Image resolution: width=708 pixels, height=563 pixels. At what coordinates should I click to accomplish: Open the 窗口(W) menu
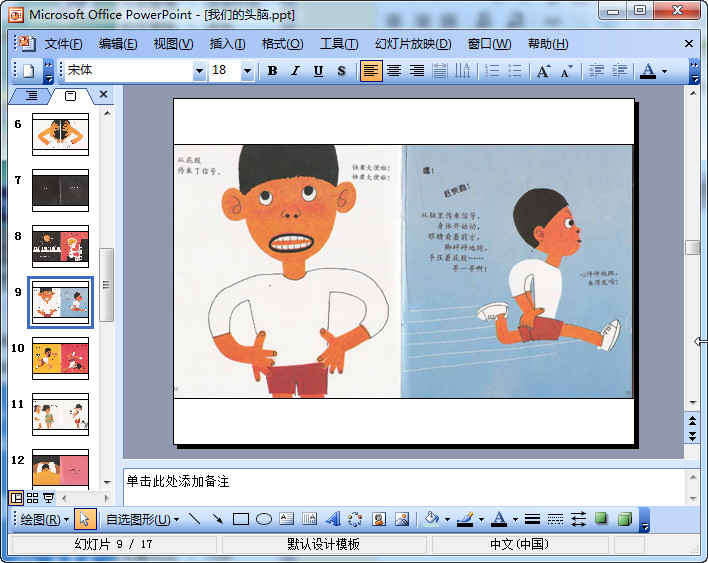coord(489,44)
